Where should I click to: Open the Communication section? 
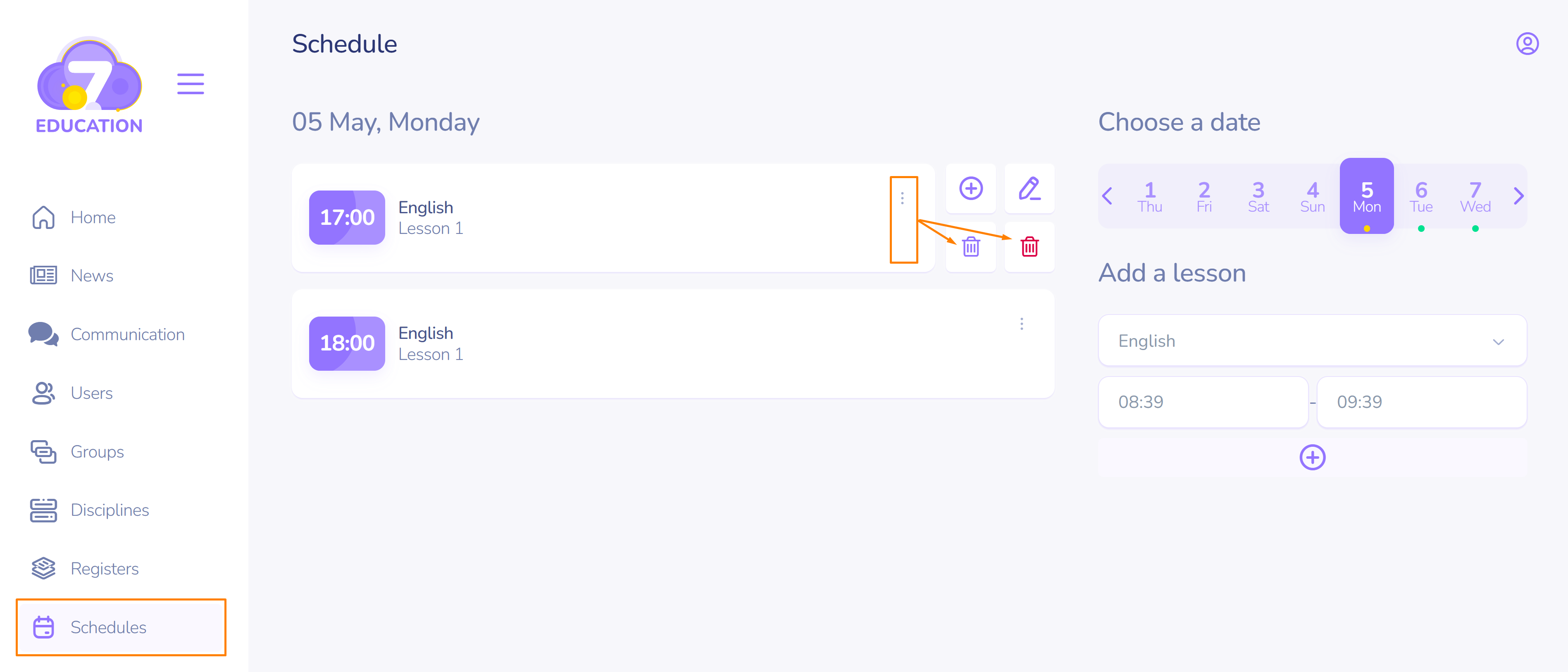click(x=127, y=334)
